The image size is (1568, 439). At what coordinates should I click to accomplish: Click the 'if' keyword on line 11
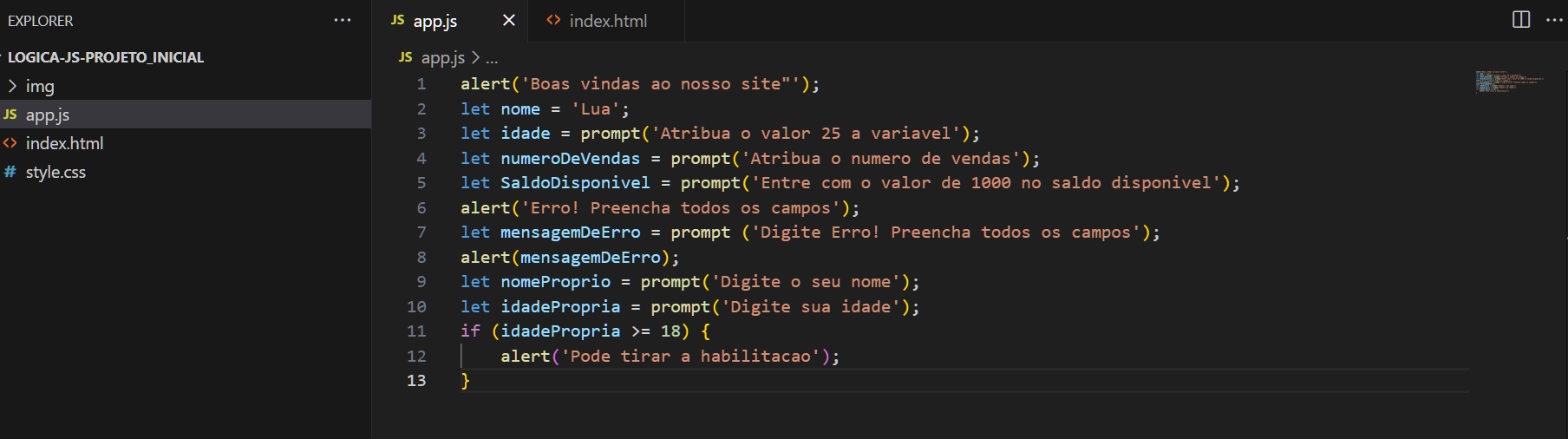[x=470, y=331]
